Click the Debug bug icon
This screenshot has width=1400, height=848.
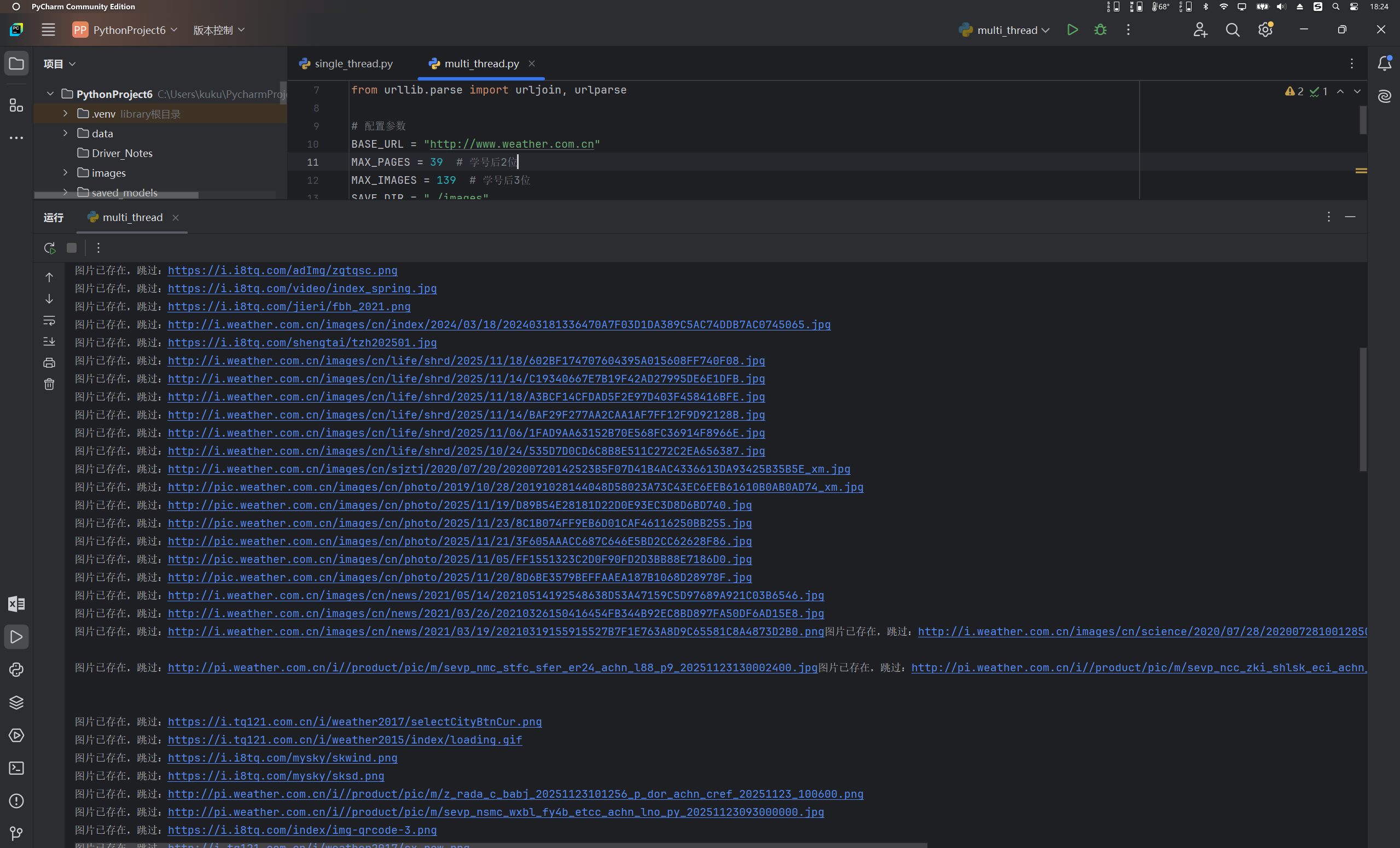[x=1100, y=30]
